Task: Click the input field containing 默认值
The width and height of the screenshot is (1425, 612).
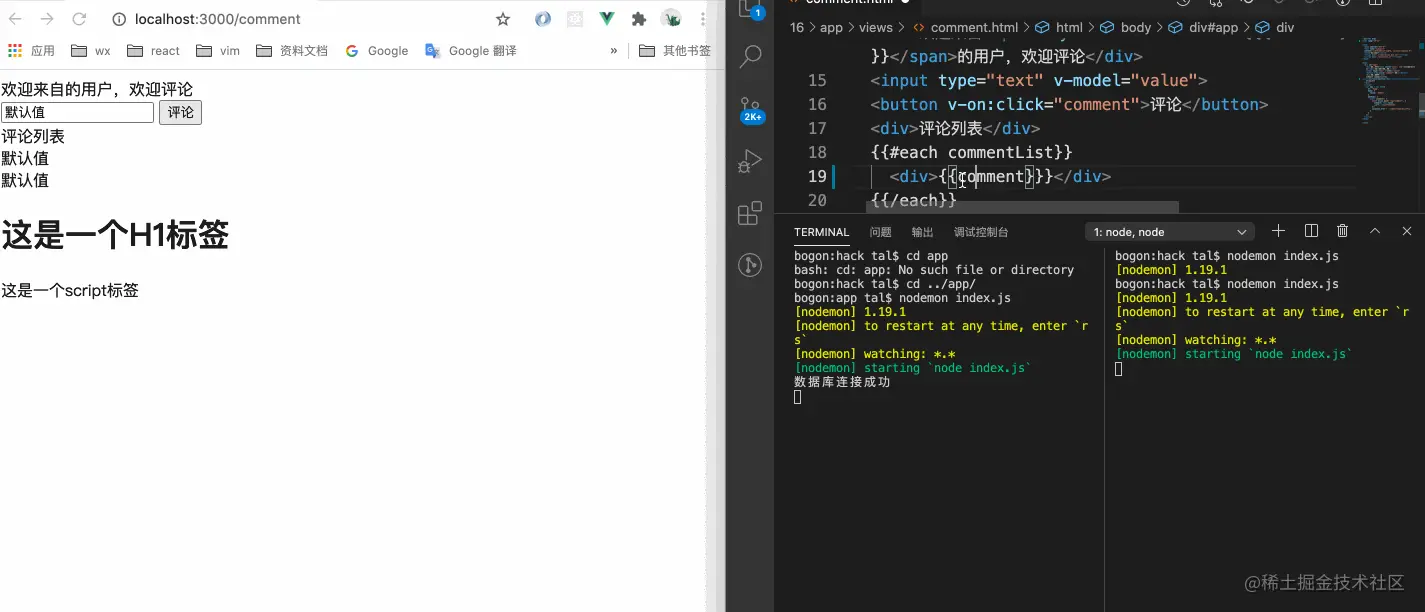Action: click(77, 111)
